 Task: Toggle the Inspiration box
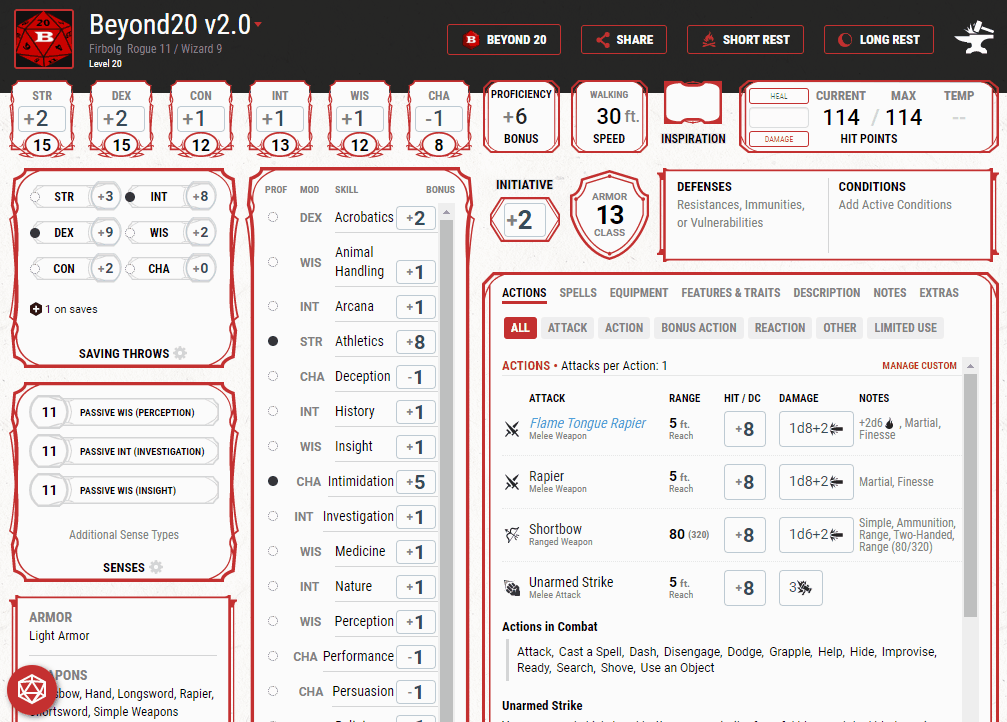[693, 105]
